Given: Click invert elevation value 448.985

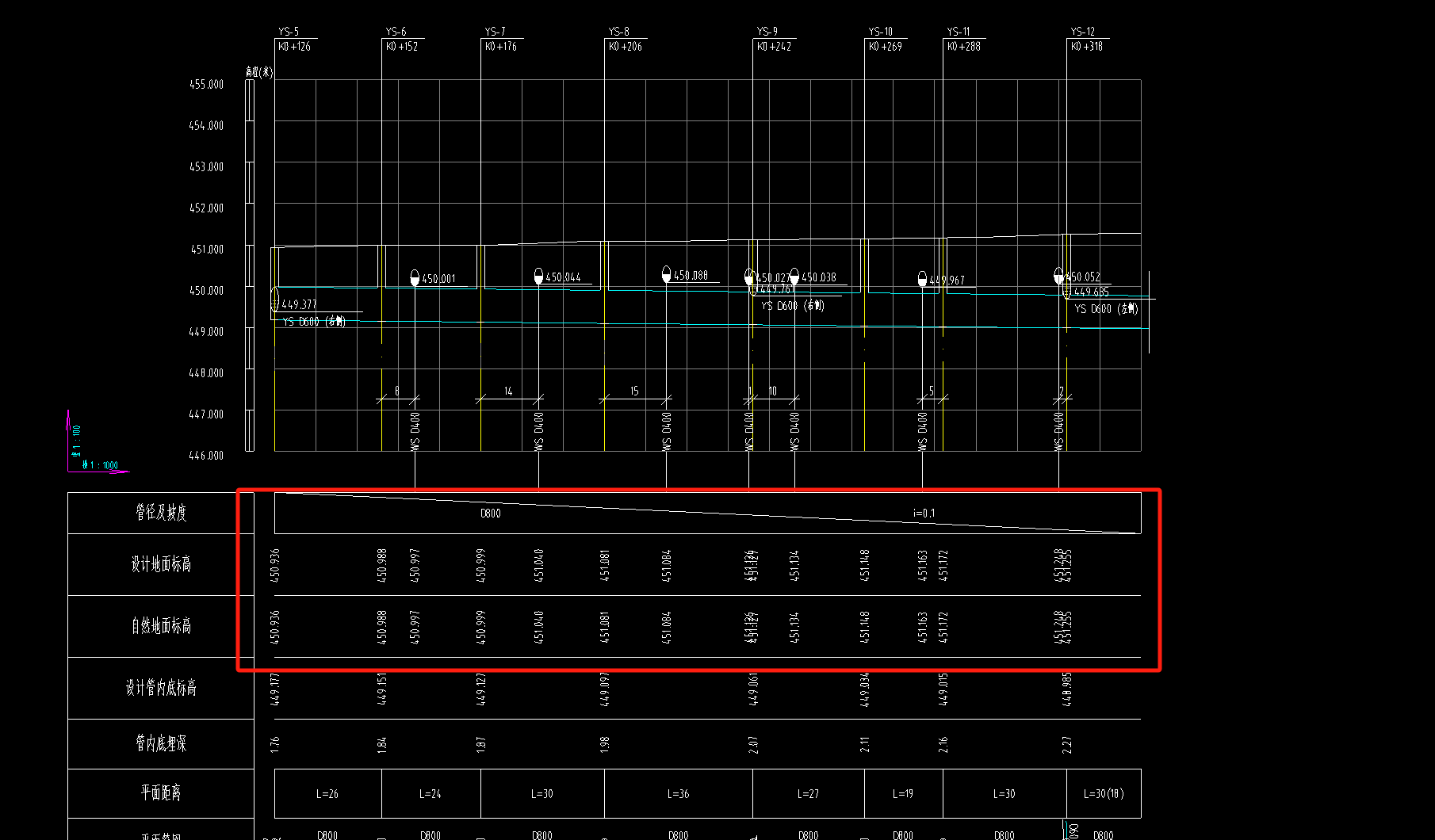Looking at the screenshot, I should tap(1067, 689).
